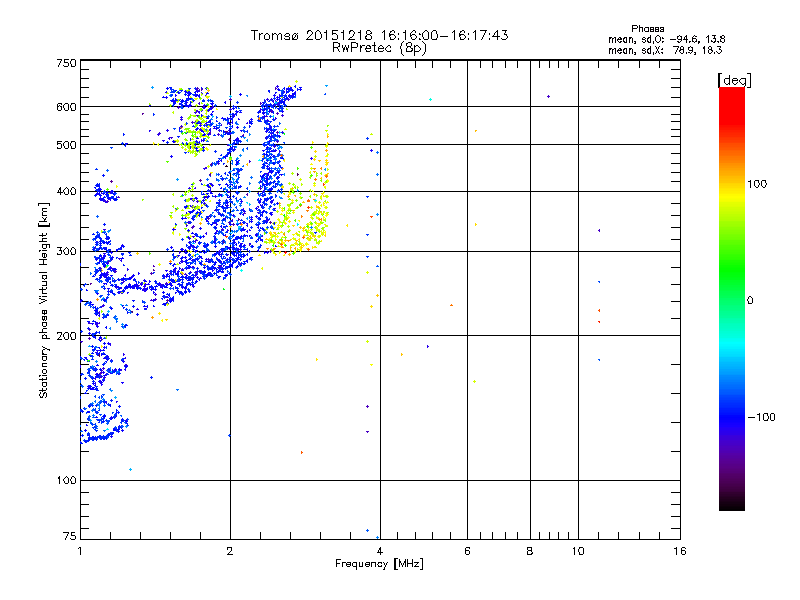
Task: Click the 'mean, sd,X: 78.9, 18.3' text
Action: point(665,50)
